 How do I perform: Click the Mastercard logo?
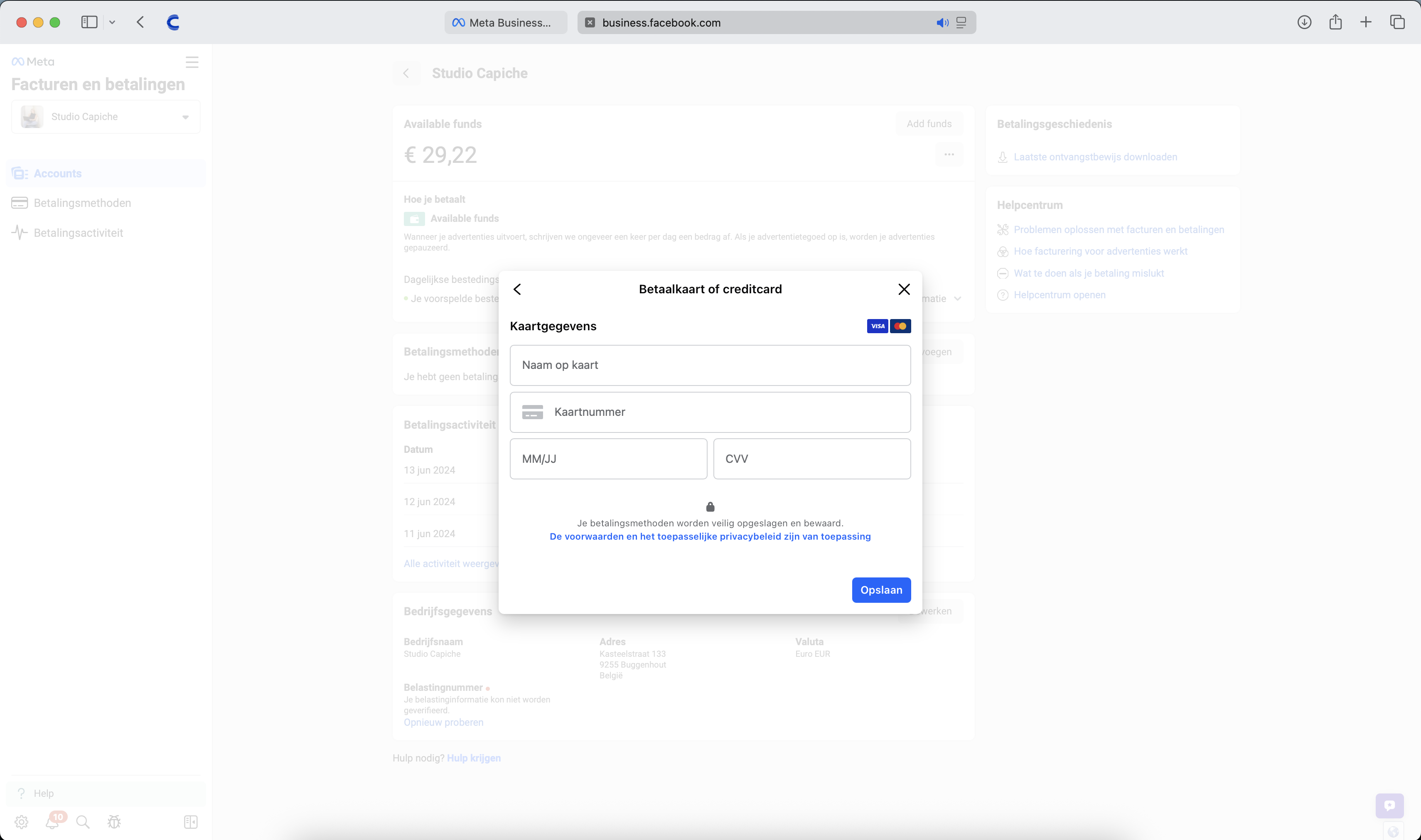click(900, 326)
